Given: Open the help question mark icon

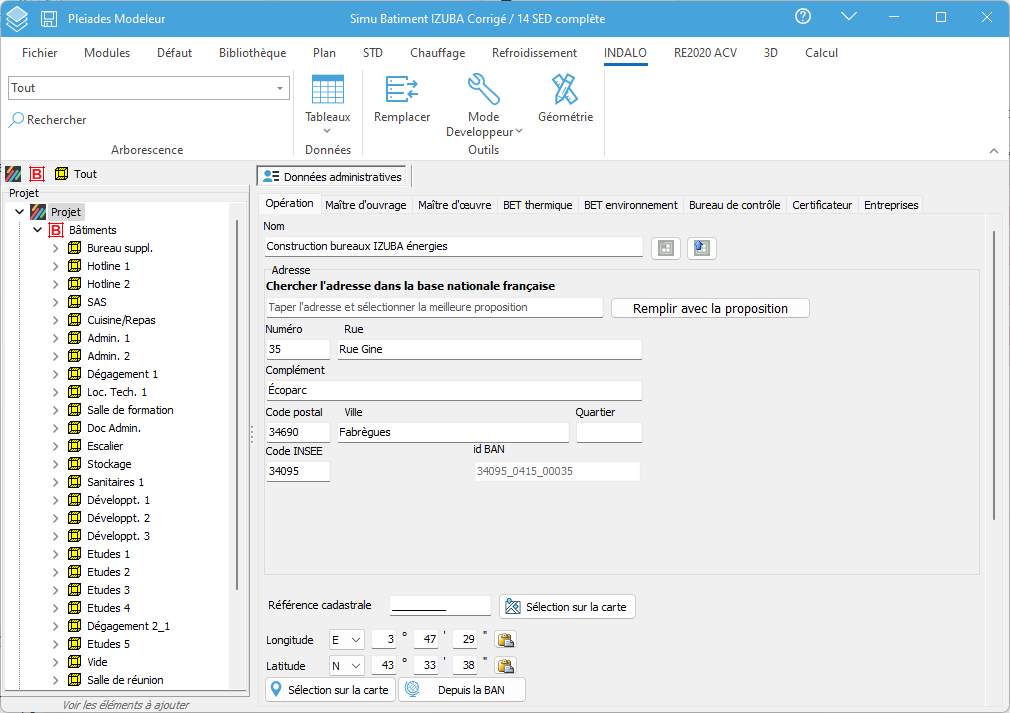Looking at the screenshot, I should point(803,17).
